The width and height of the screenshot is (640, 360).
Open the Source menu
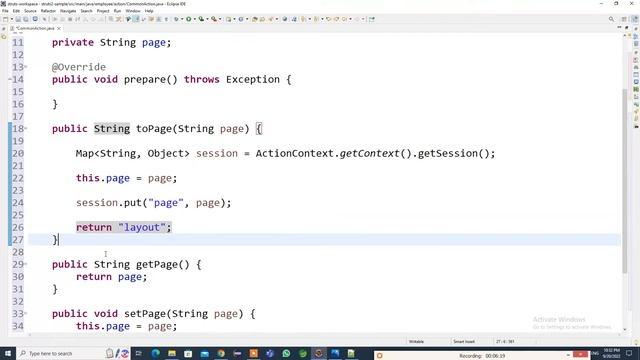(x=30, y=11)
